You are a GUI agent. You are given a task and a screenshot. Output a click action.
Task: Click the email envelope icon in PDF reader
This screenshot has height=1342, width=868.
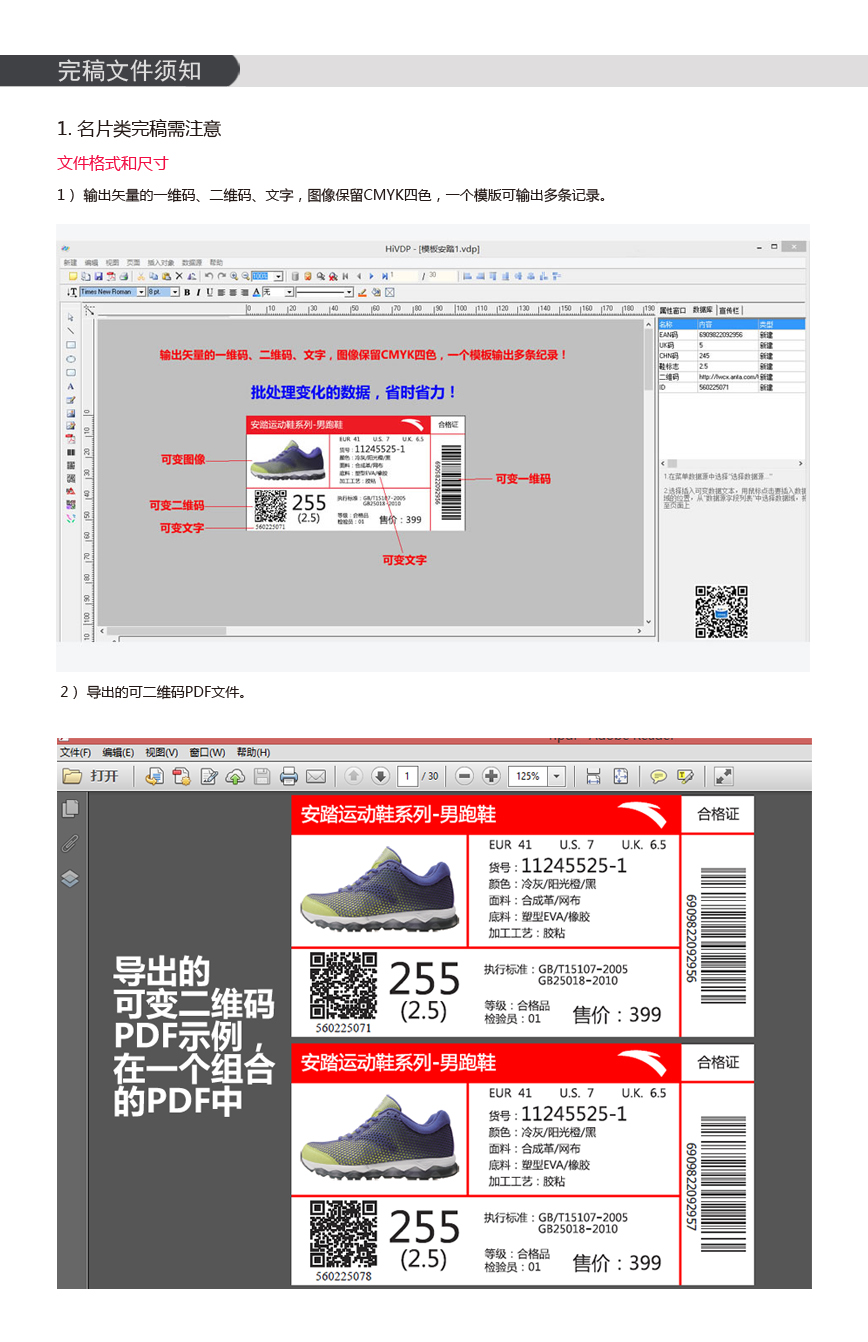pos(316,776)
